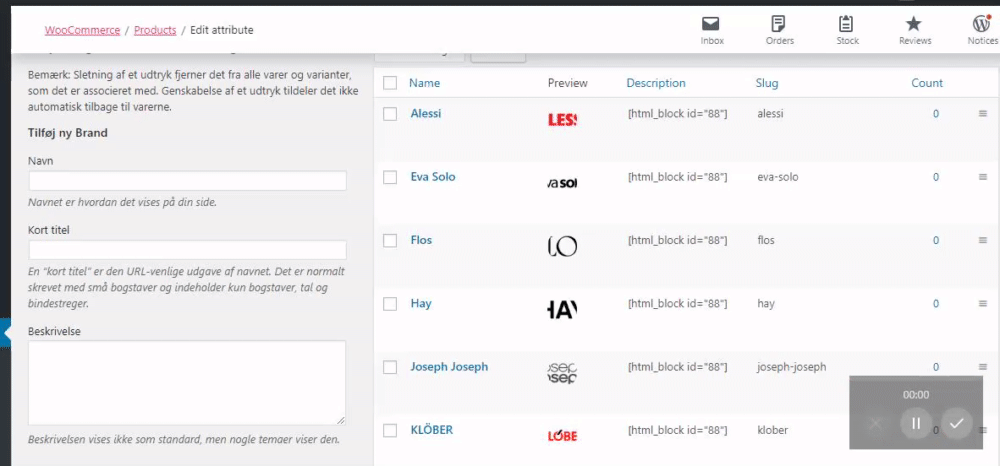Sort the table by Count column
The image size is (1000, 466).
point(927,83)
